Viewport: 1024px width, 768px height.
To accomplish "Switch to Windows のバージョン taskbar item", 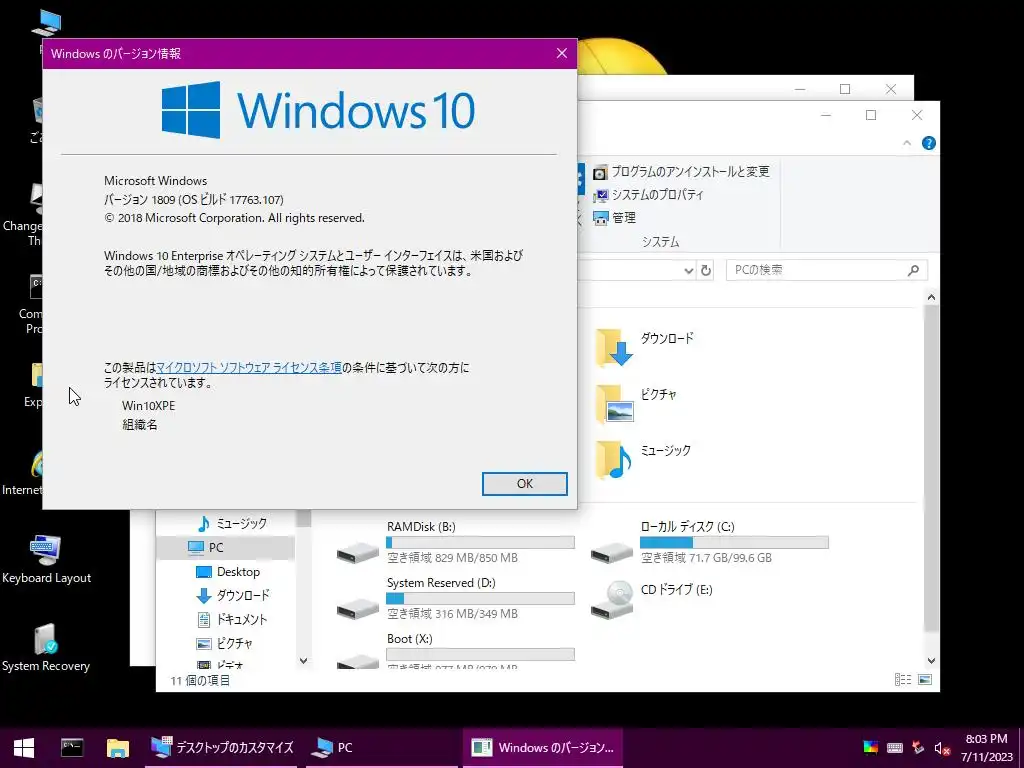I will coord(543,748).
